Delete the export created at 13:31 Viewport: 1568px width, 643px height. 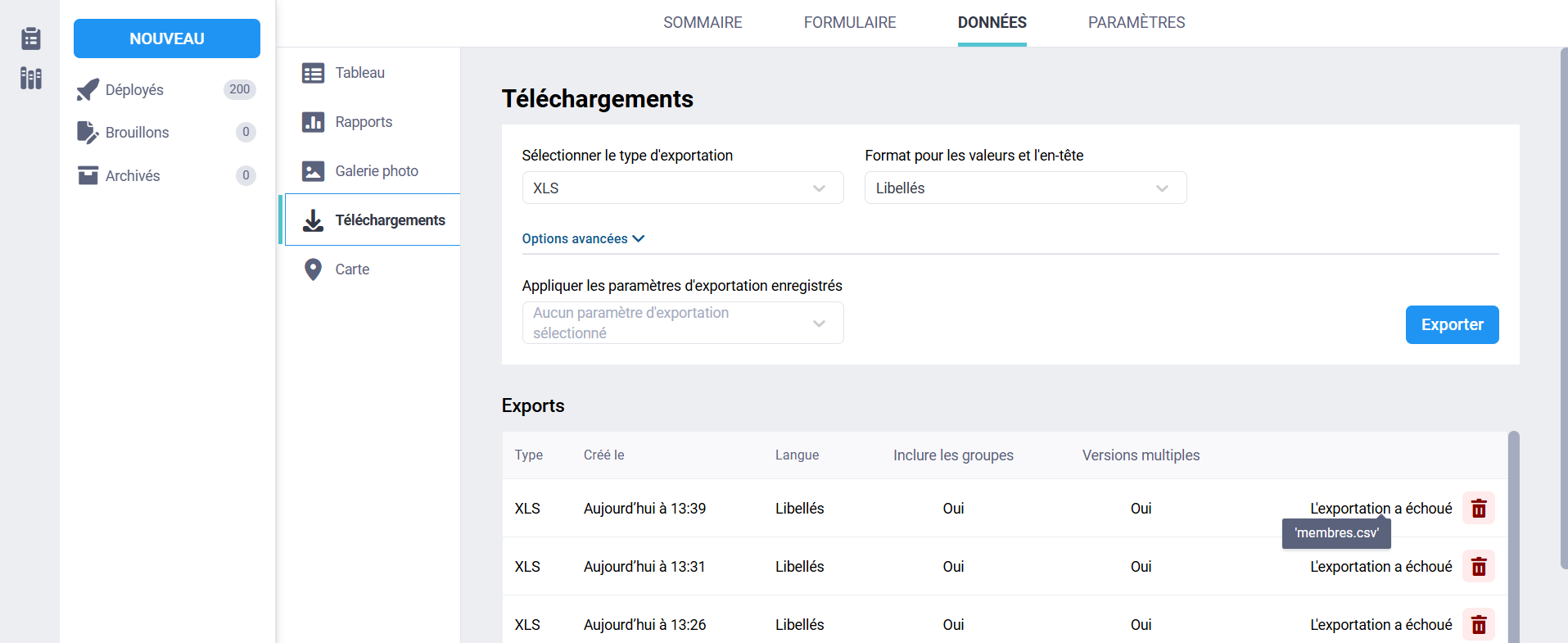[1478, 567]
